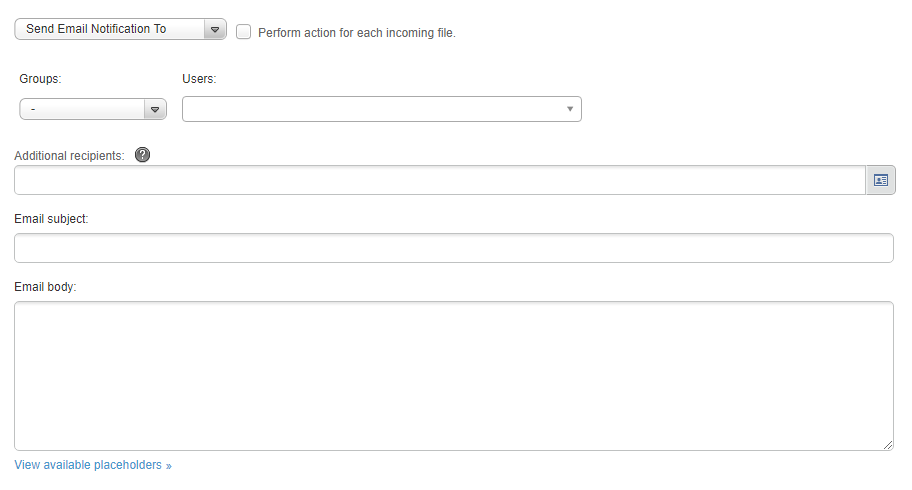Click the 'Additional recipients:' label text
This screenshot has height=490, width=912.
click(69, 156)
